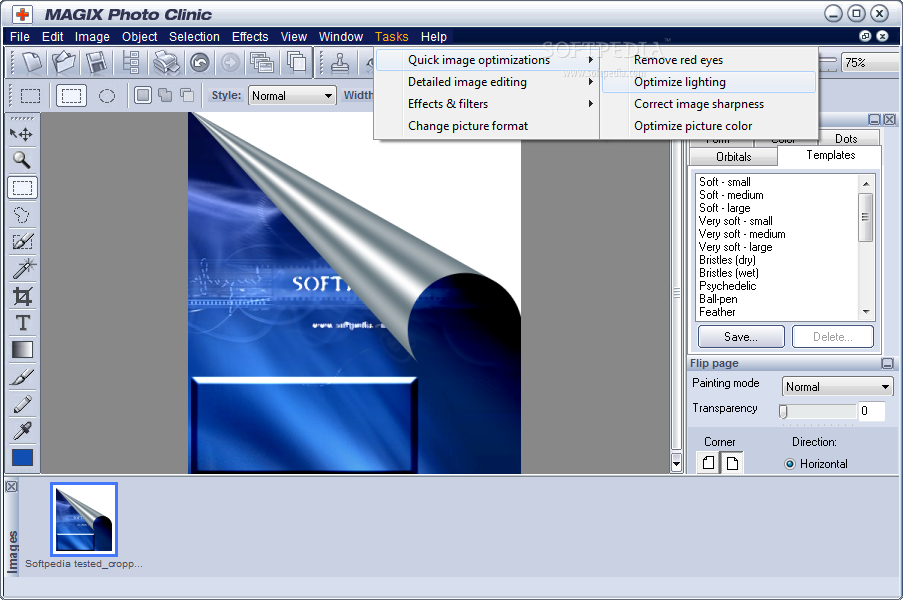Choose the Text tool
Viewport: 903px width, 600px height.
point(22,322)
